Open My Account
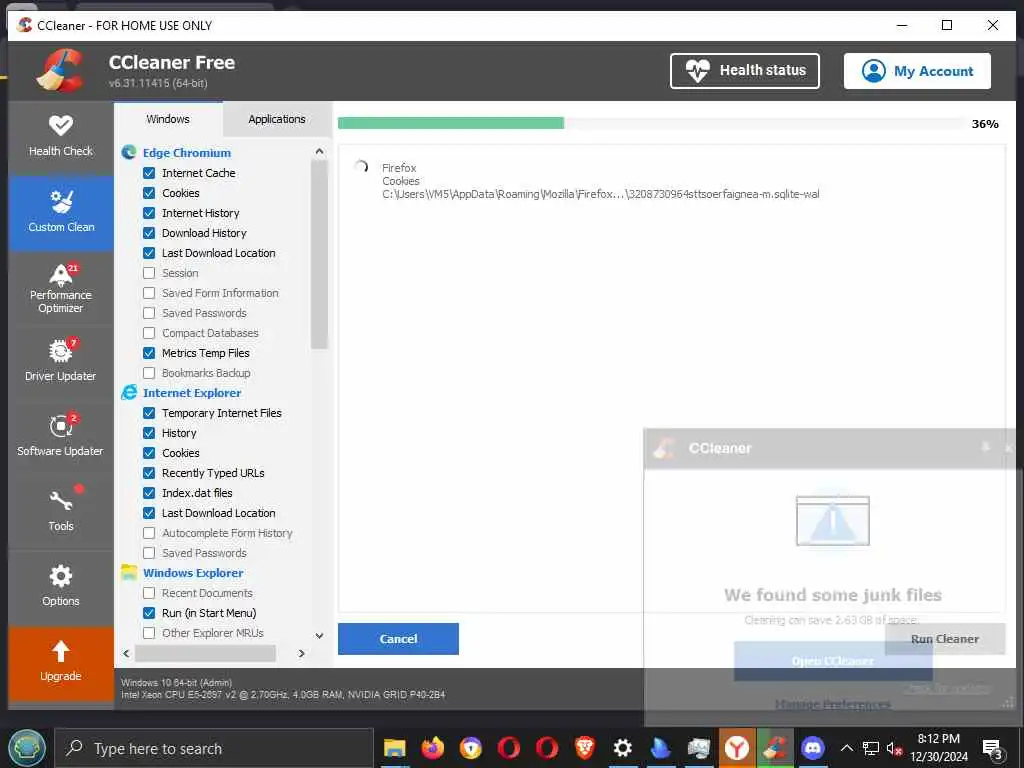Screen dimensions: 1024x768 [917, 71]
